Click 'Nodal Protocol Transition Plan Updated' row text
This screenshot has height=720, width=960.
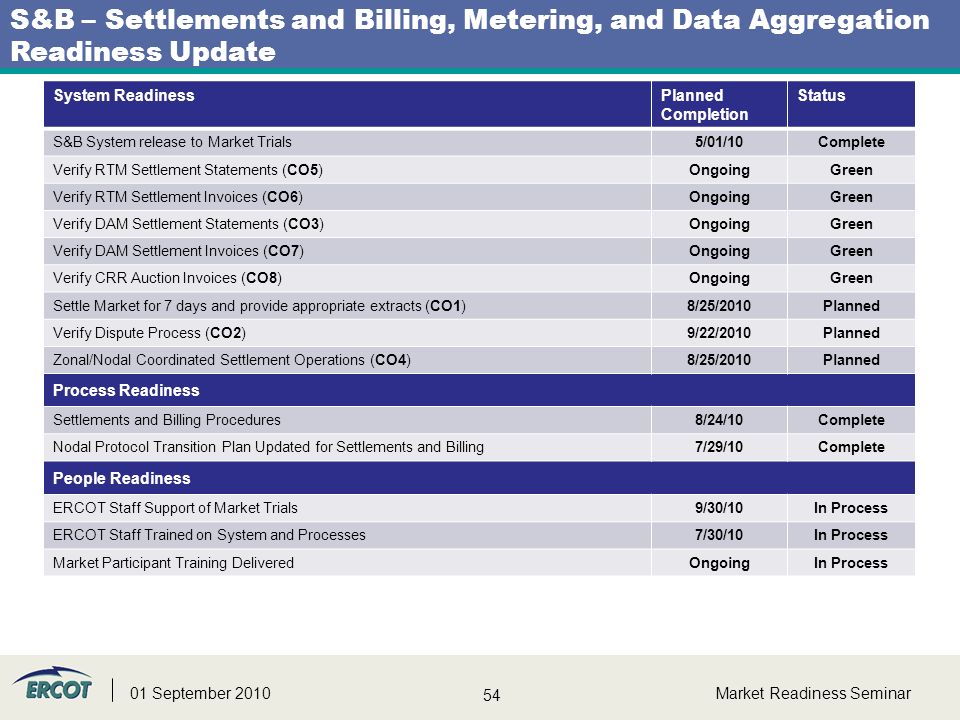click(x=268, y=447)
